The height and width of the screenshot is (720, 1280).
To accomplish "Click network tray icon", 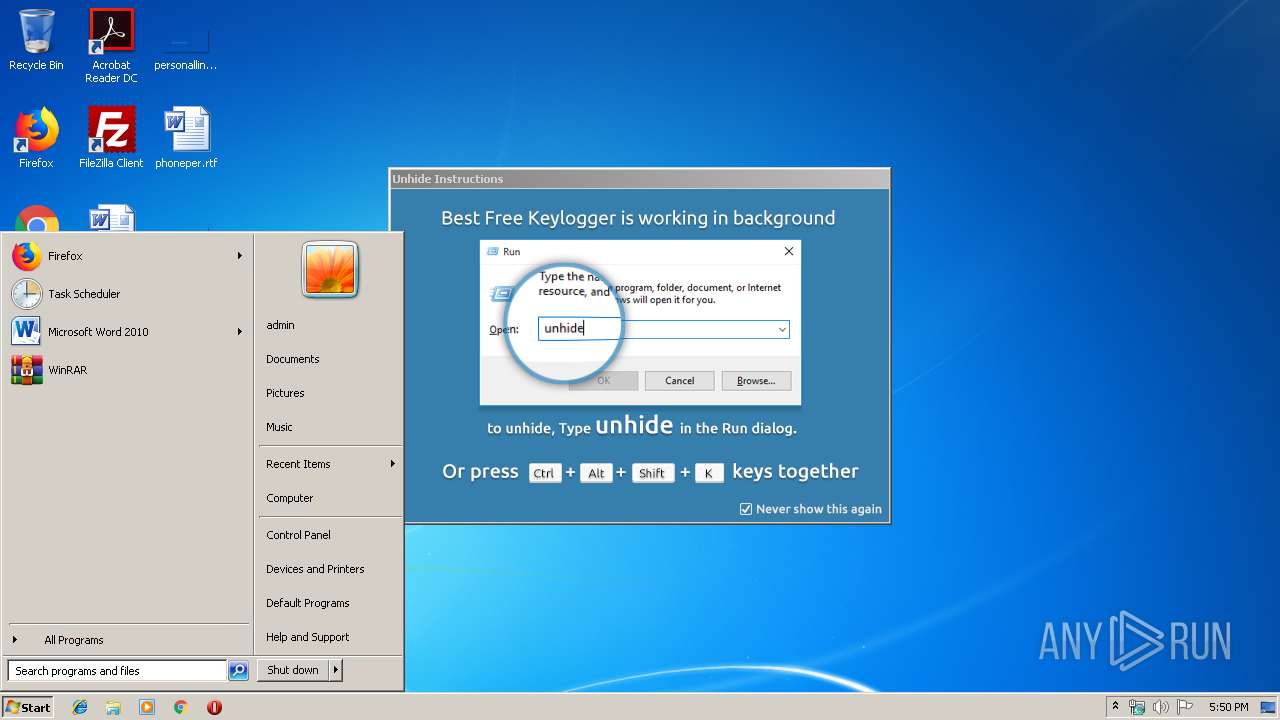I will coord(1137,707).
